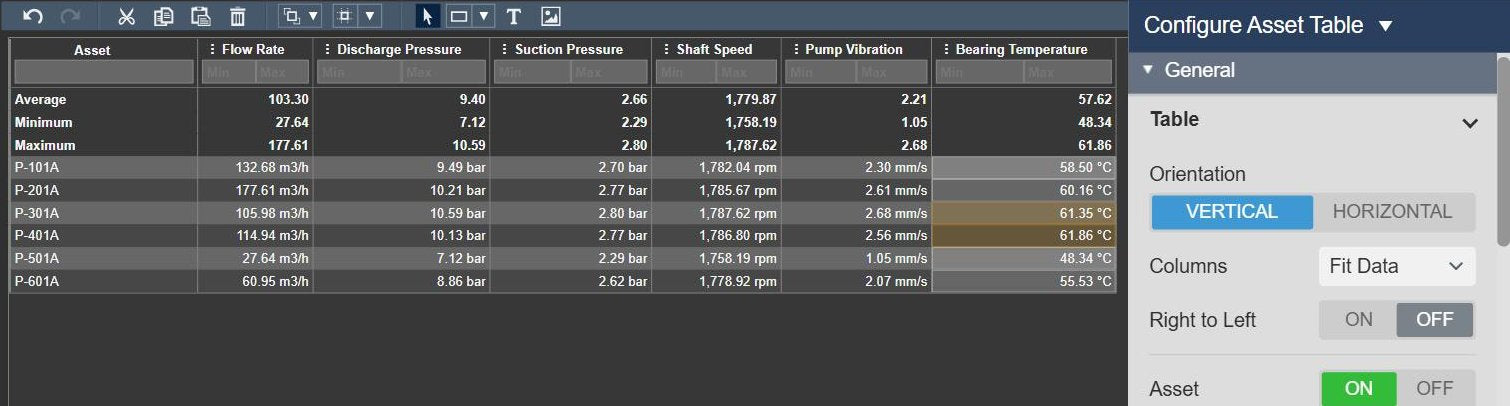The image size is (1510, 406).
Task: Select the Text tool
Action: point(514,16)
